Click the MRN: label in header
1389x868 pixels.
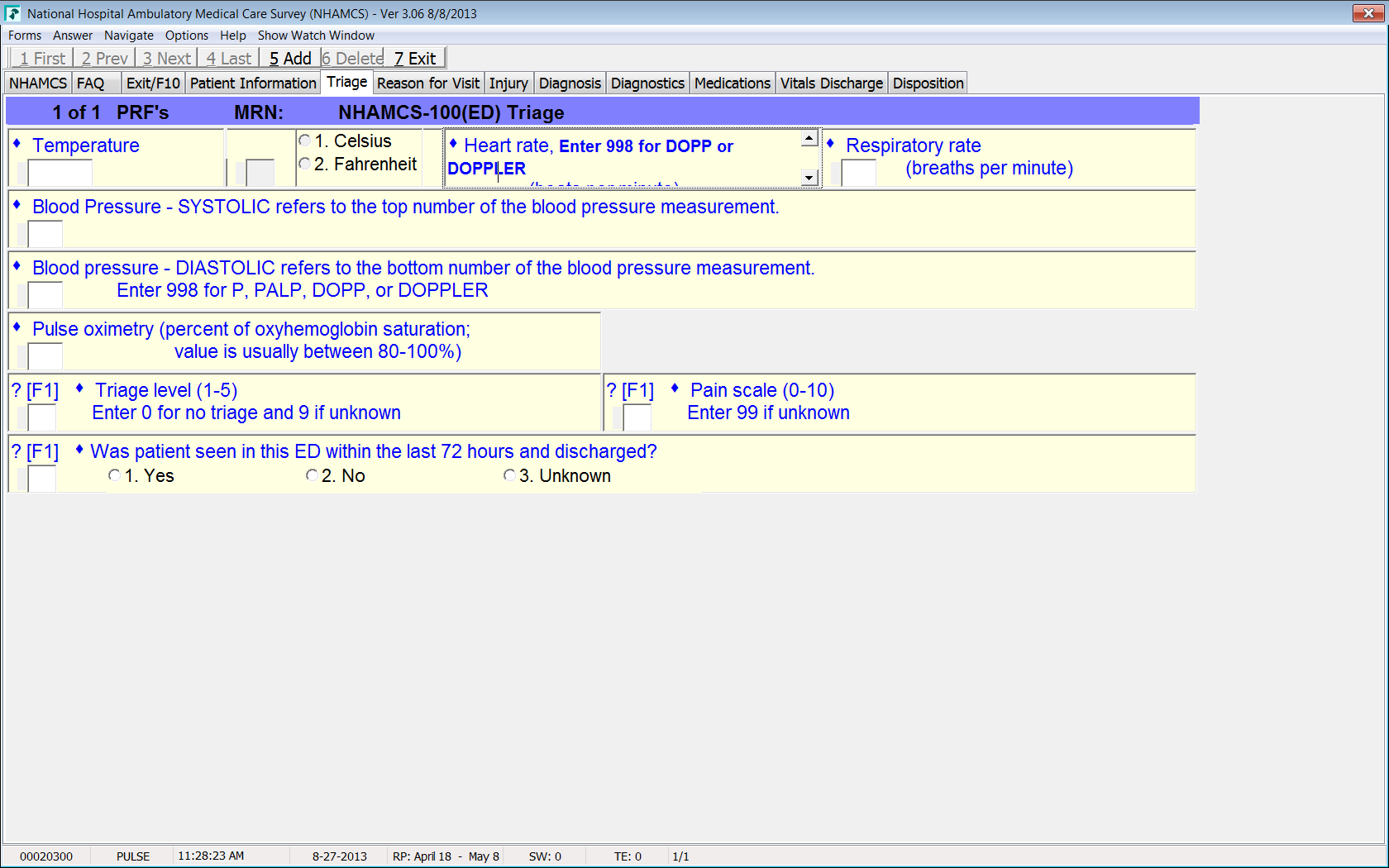(259, 112)
